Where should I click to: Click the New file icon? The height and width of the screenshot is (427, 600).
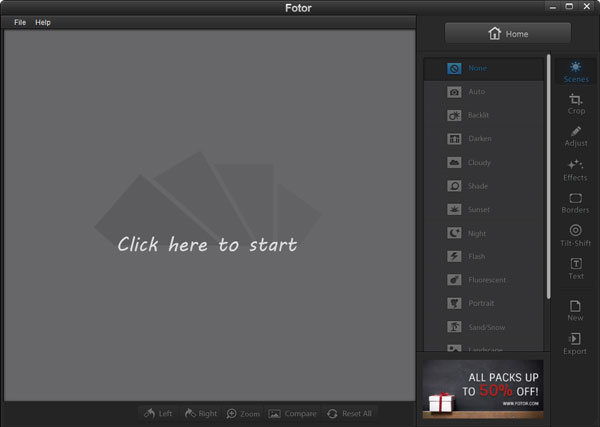click(x=575, y=310)
